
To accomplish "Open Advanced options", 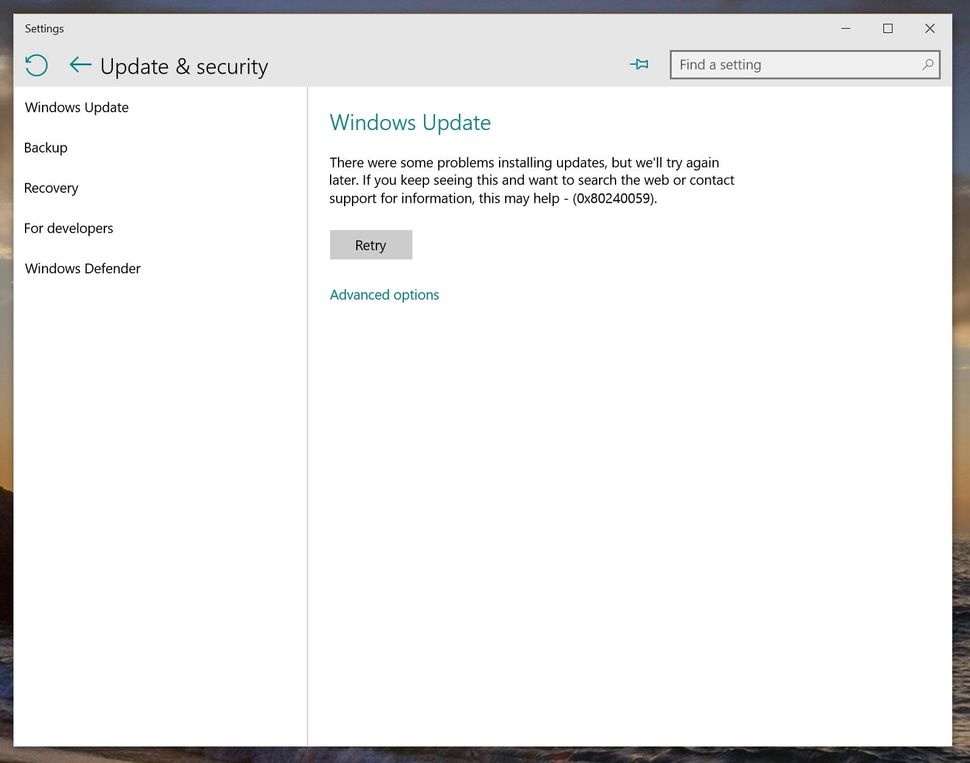I will tap(384, 294).
